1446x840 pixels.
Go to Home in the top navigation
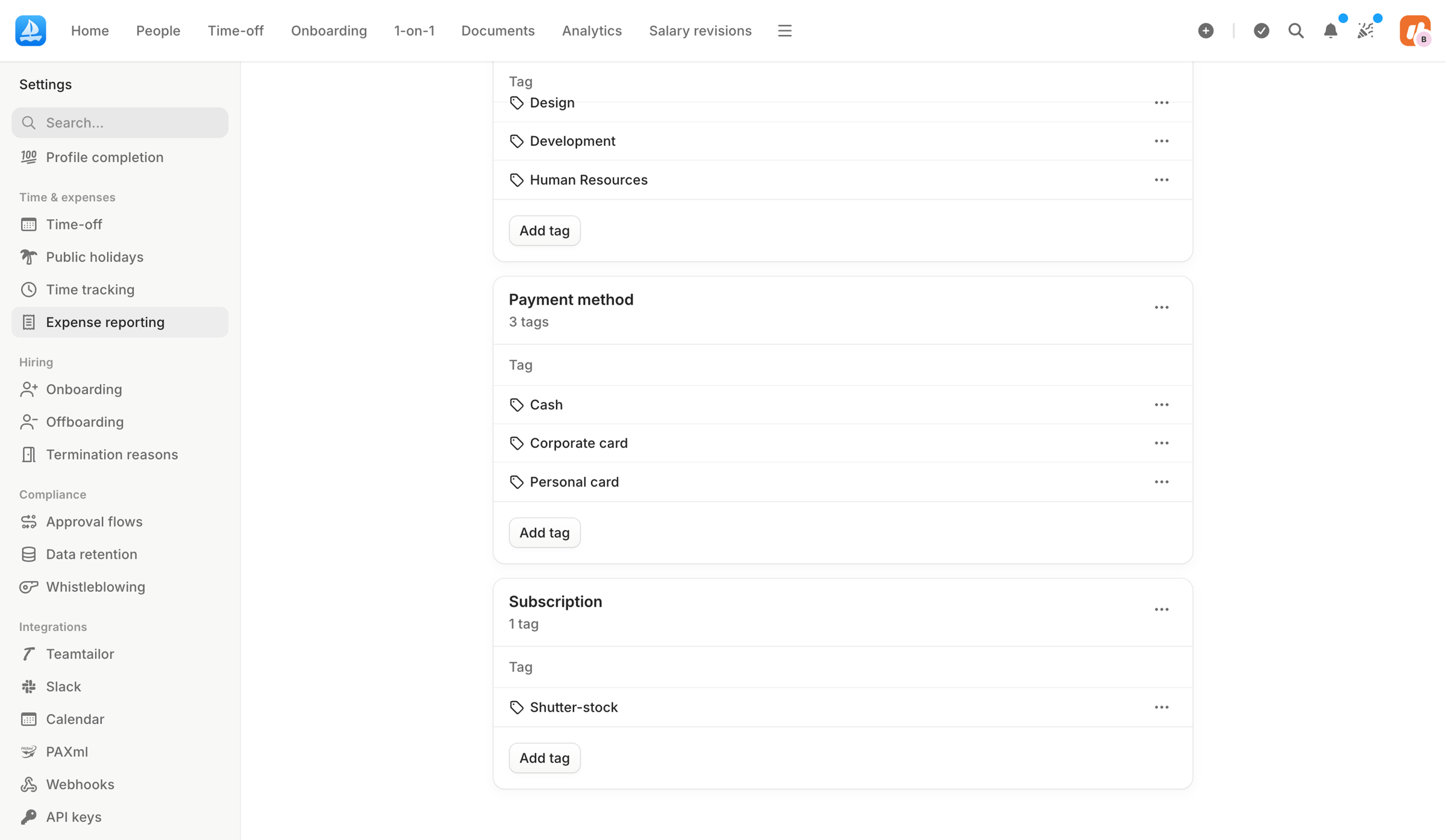click(x=90, y=31)
